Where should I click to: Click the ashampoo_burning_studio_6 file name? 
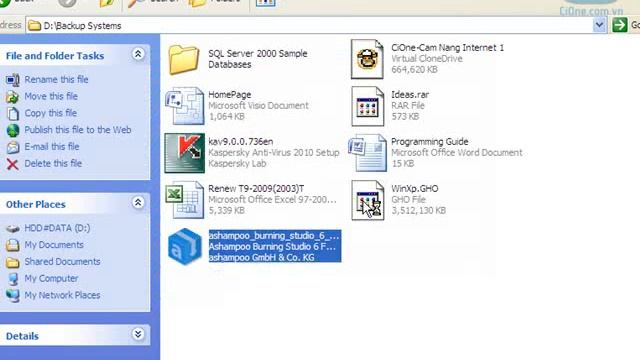click(x=273, y=236)
